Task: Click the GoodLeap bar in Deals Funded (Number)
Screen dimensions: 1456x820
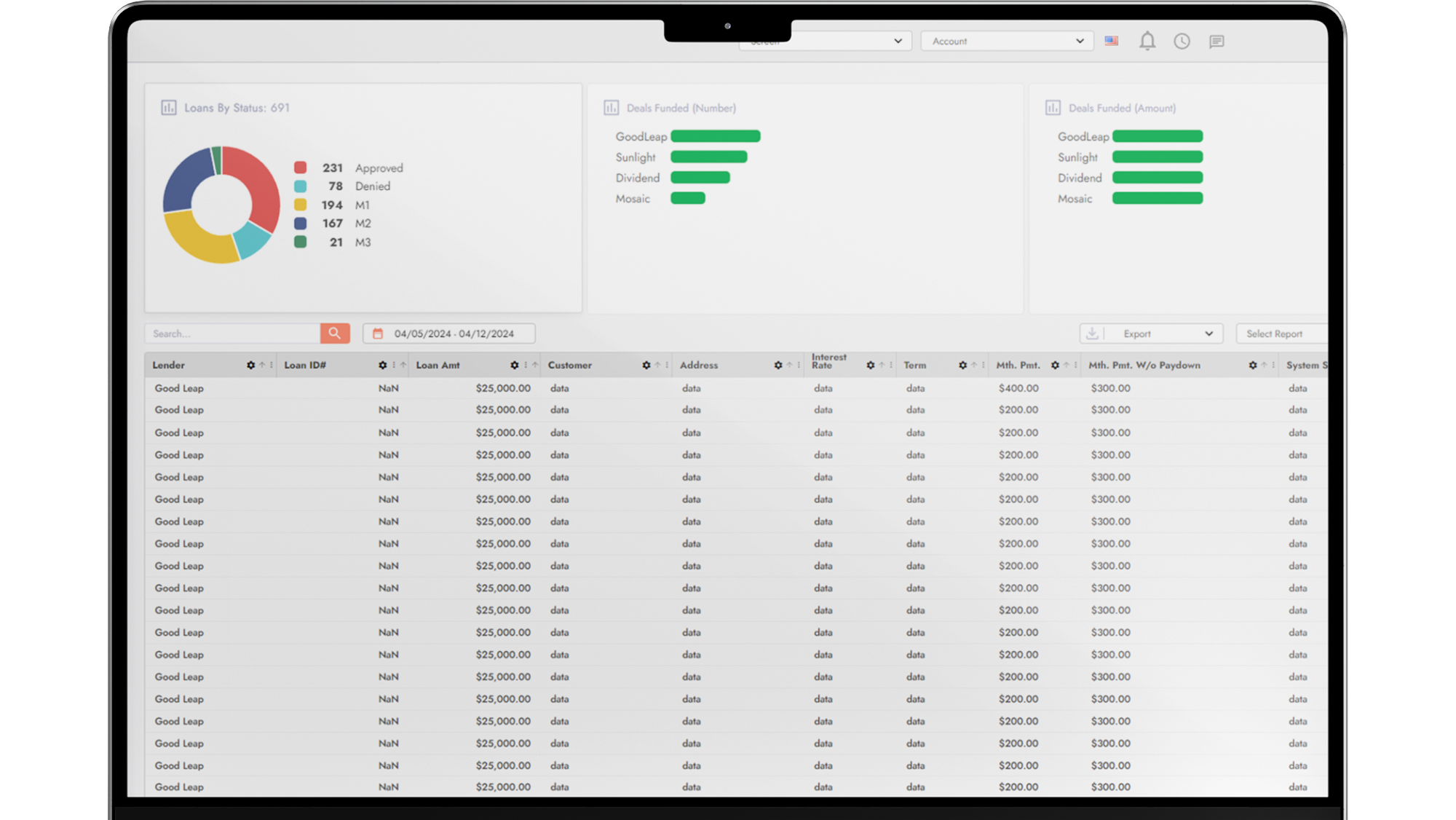Action: (x=715, y=136)
